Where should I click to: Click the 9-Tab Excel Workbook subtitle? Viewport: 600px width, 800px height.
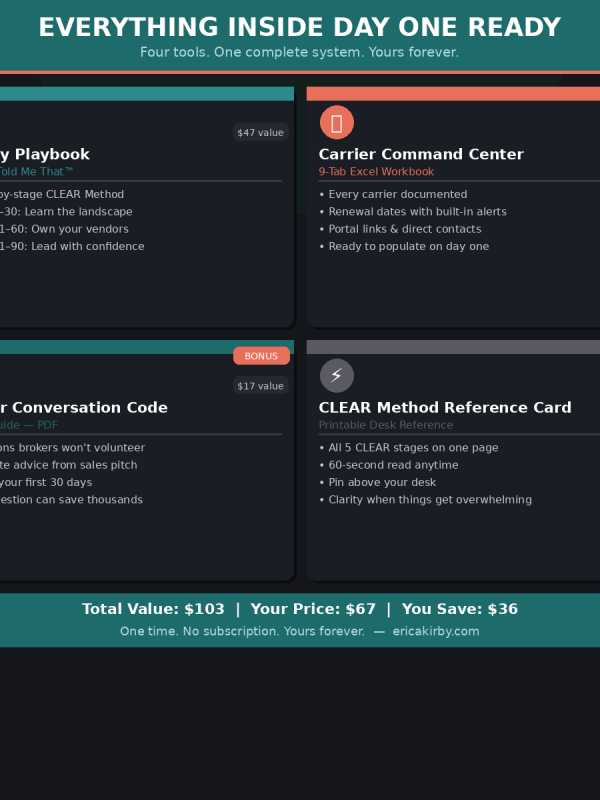point(376,172)
